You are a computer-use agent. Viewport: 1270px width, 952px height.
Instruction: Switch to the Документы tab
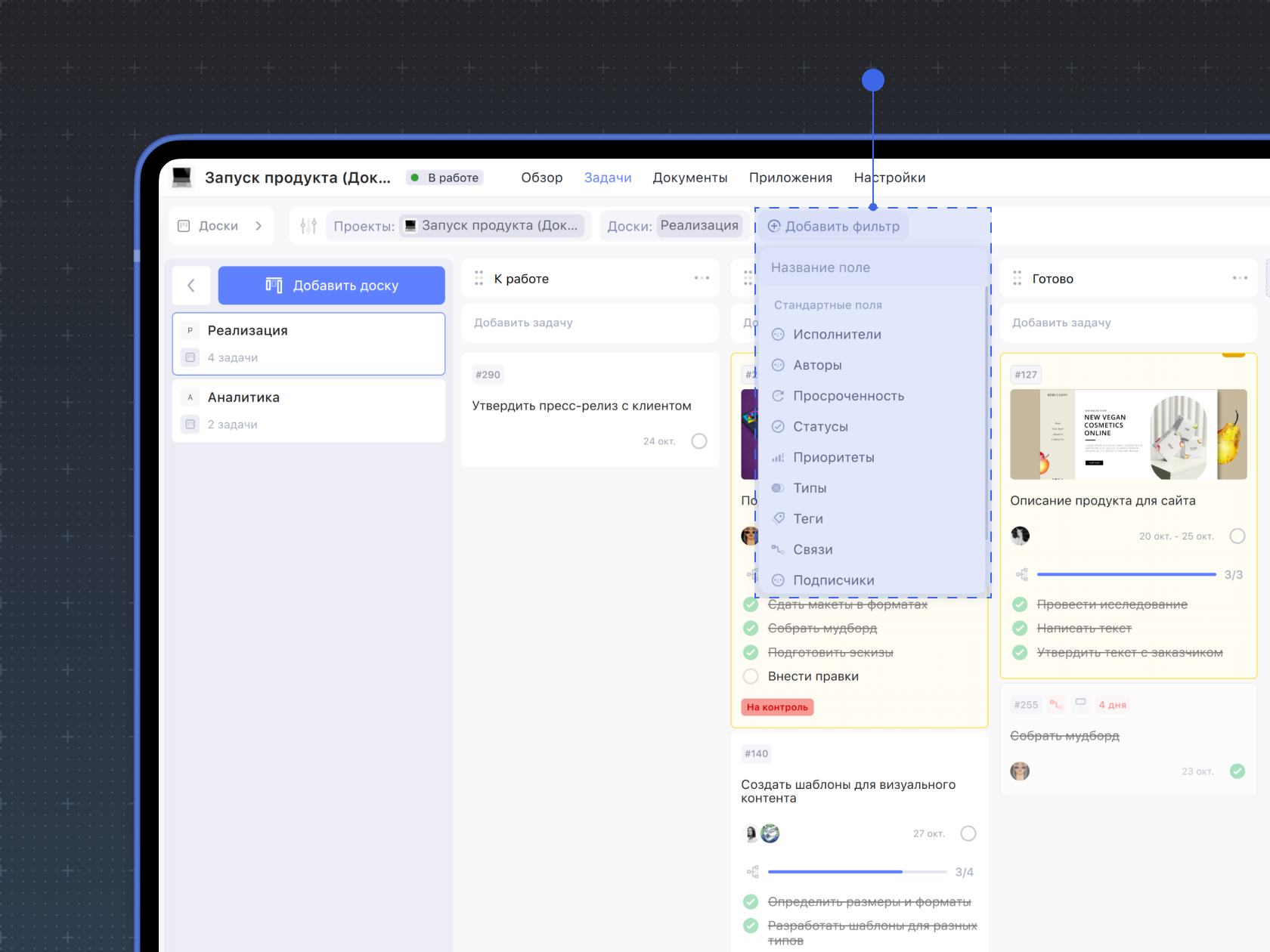689,178
